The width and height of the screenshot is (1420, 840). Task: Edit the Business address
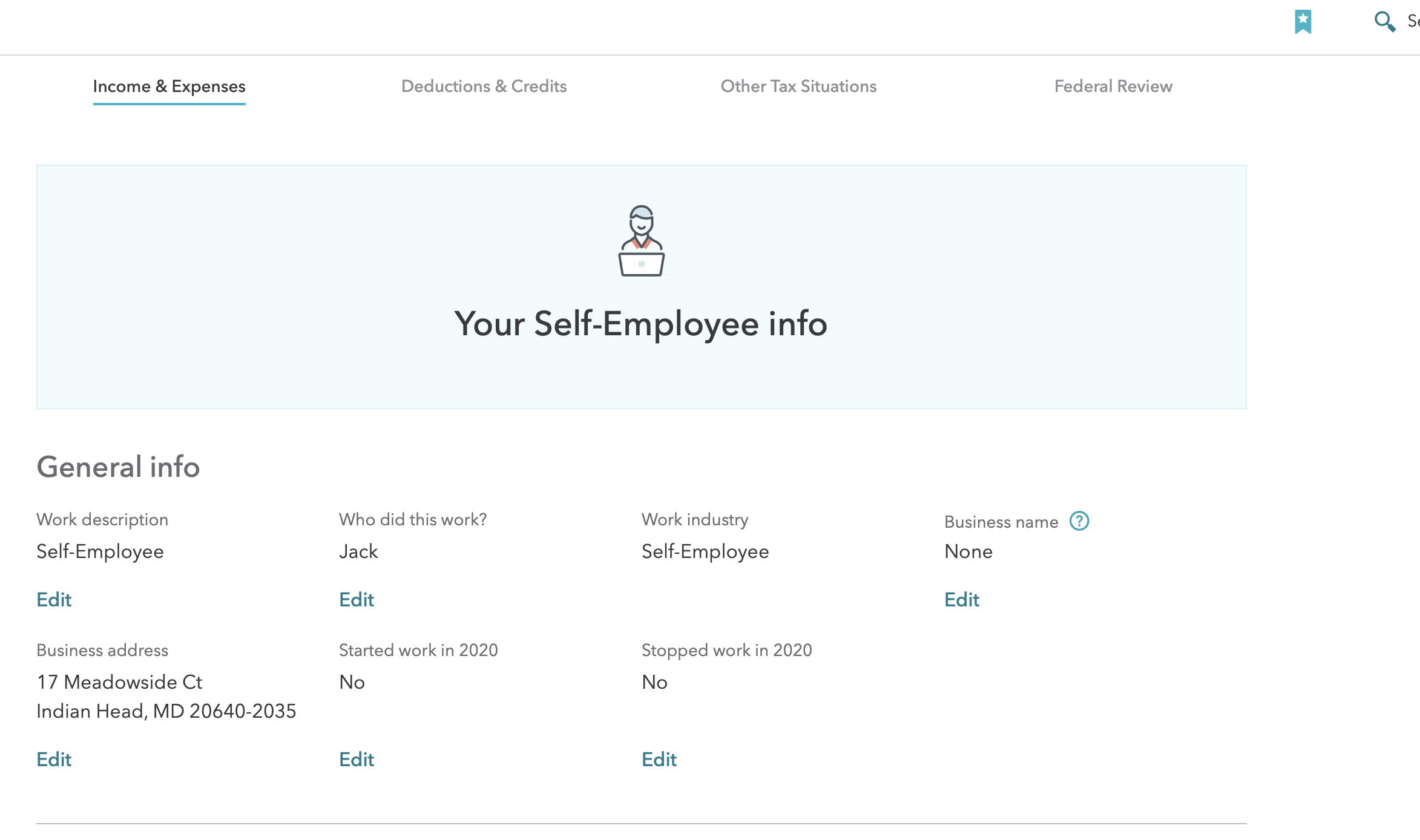[54, 760]
